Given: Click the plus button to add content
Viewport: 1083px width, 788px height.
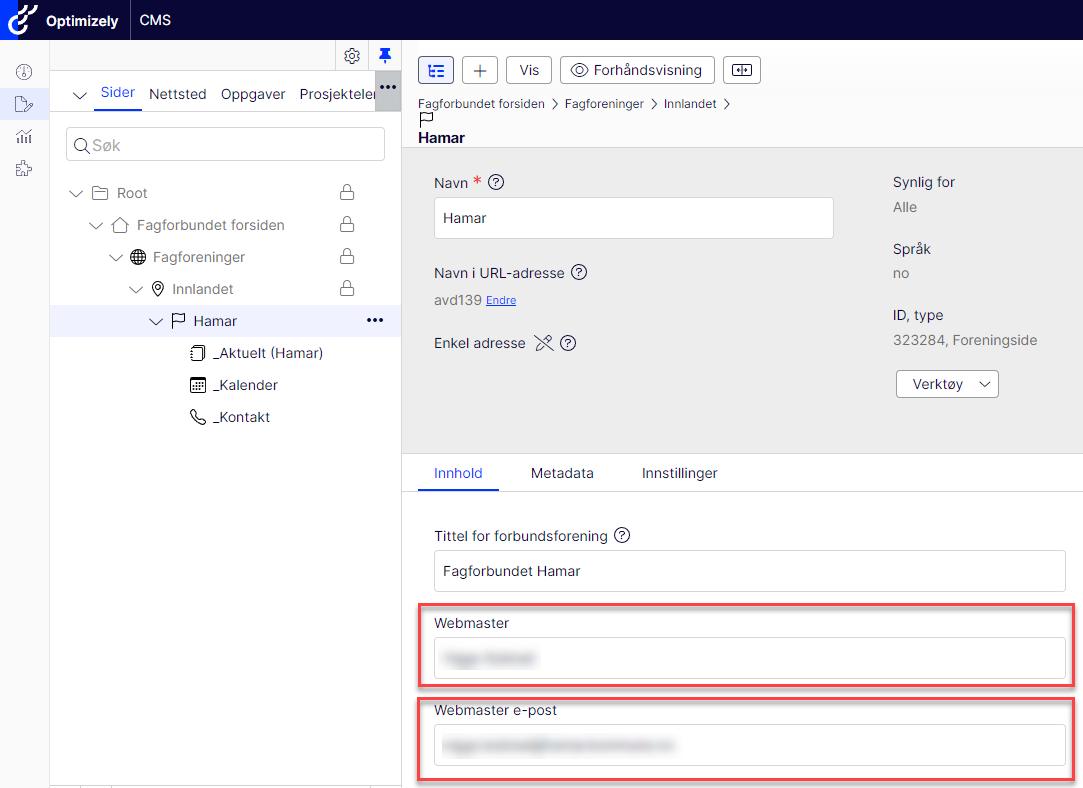Looking at the screenshot, I should (480, 70).
